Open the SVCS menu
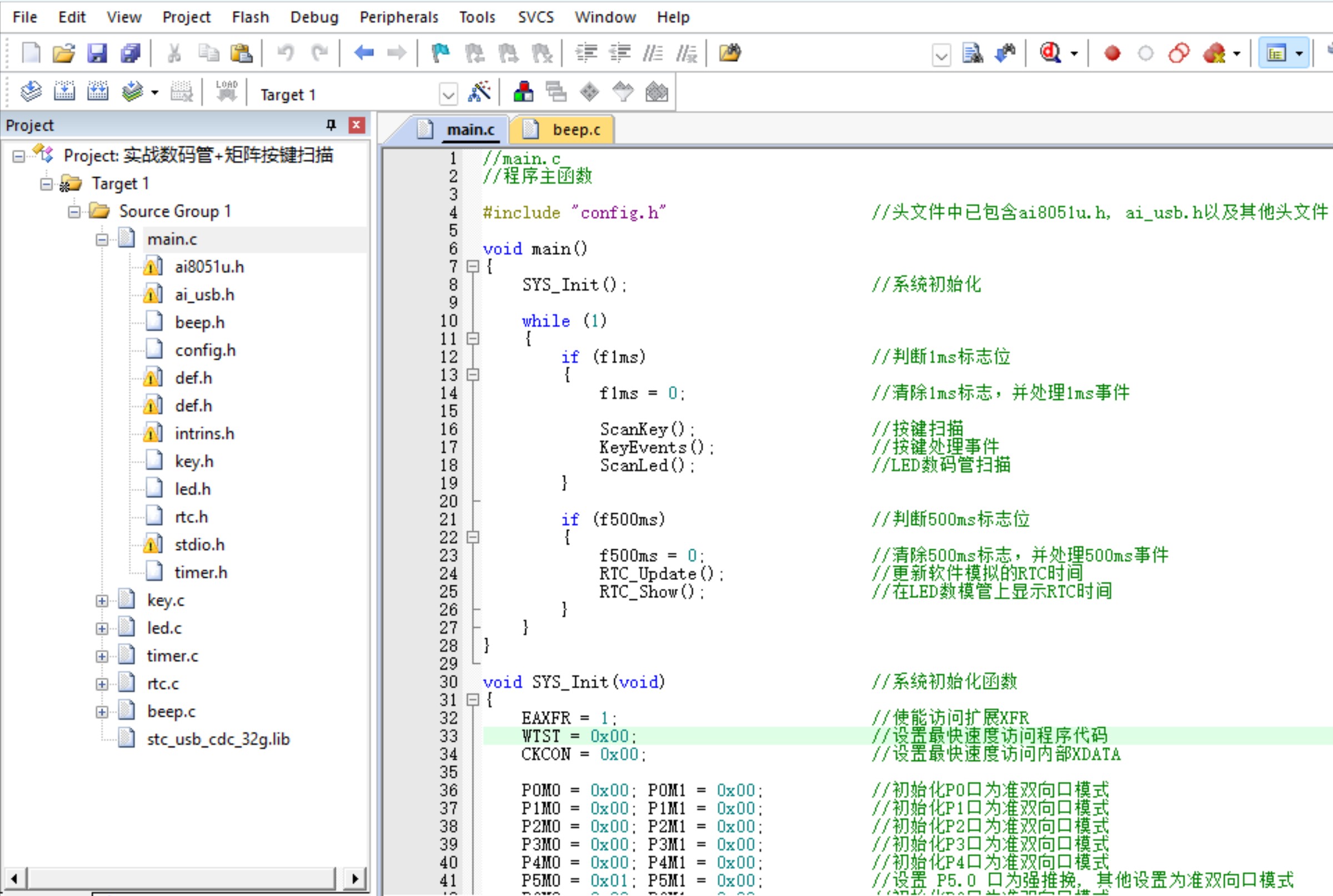Image resolution: width=1333 pixels, height=896 pixels. coord(535,17)
